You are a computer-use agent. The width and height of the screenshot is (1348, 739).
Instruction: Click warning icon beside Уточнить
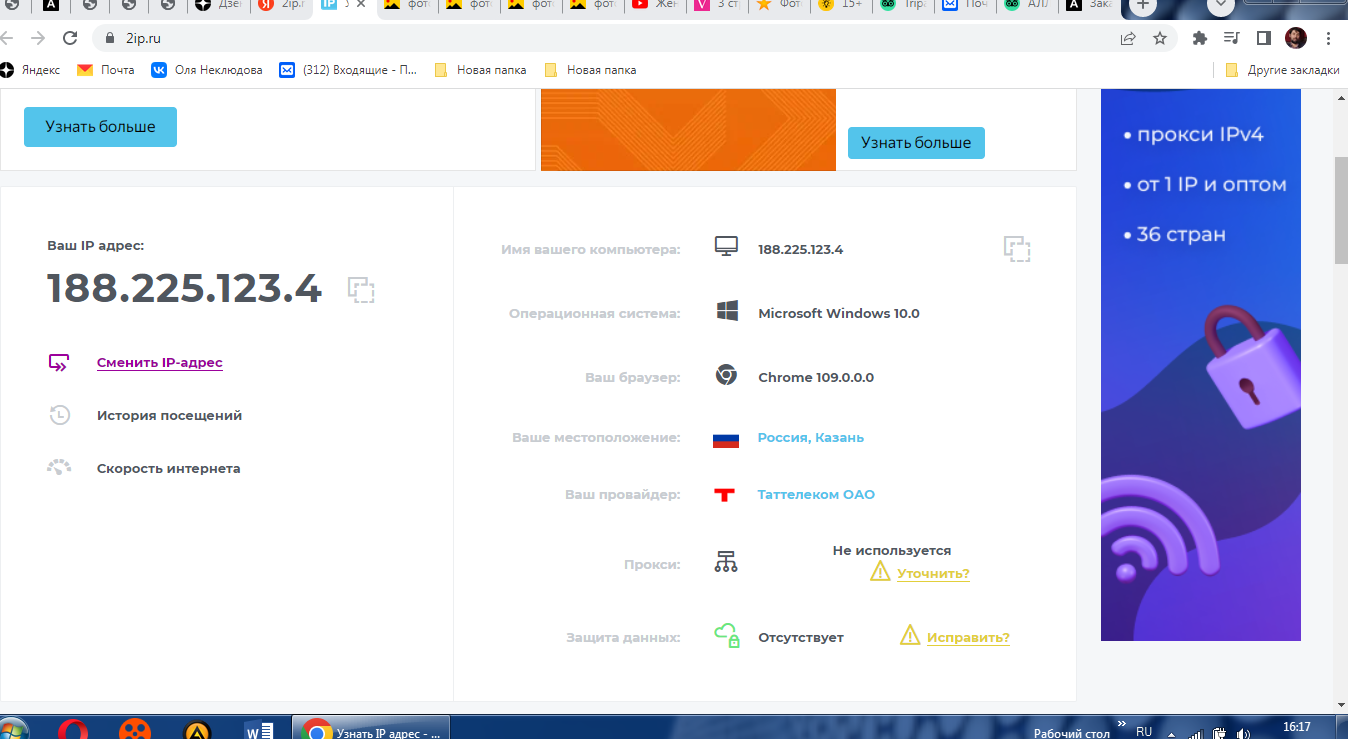tap(880, 571)
